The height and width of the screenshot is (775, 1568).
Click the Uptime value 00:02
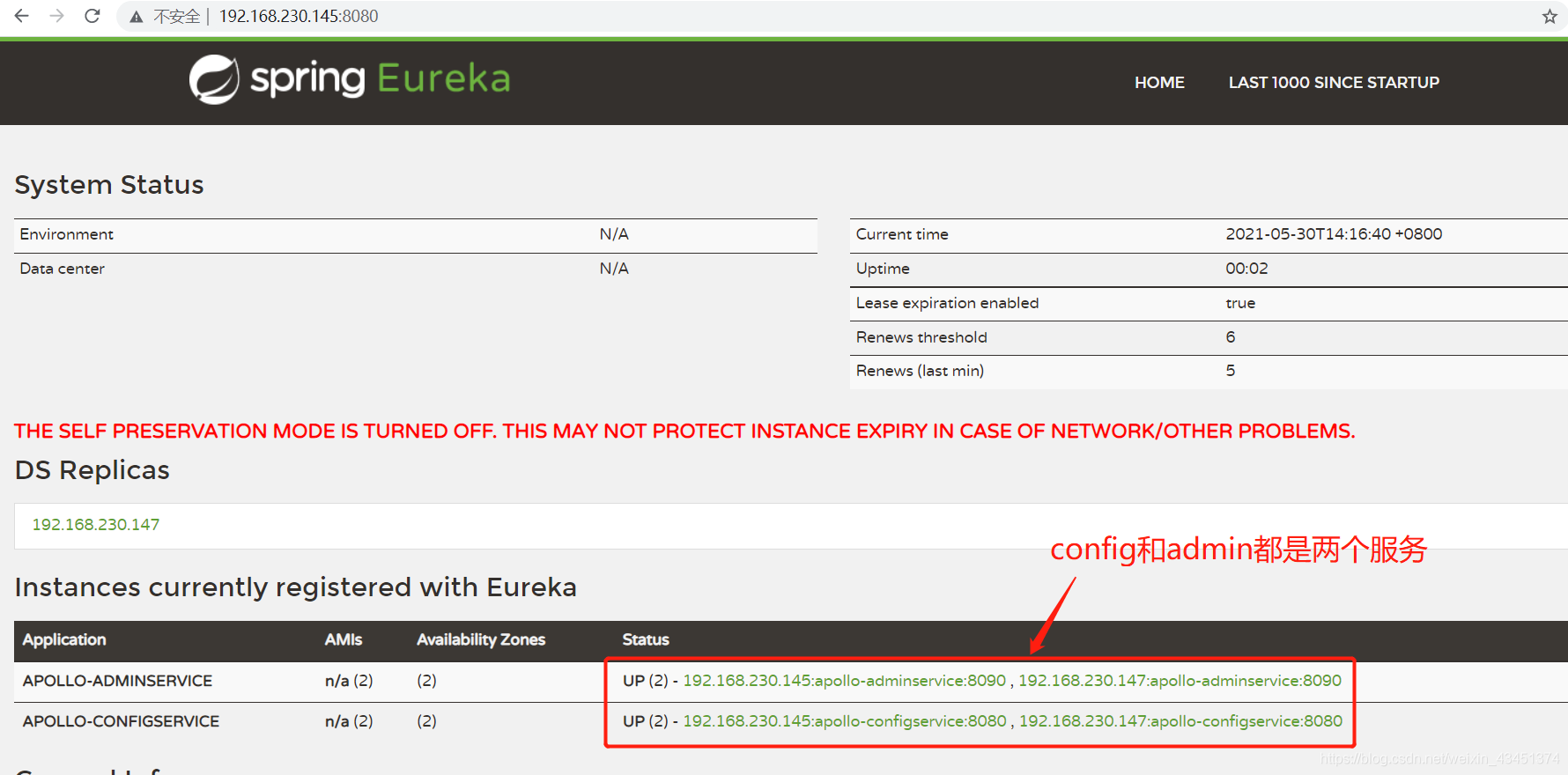[x=1246, y=269]
